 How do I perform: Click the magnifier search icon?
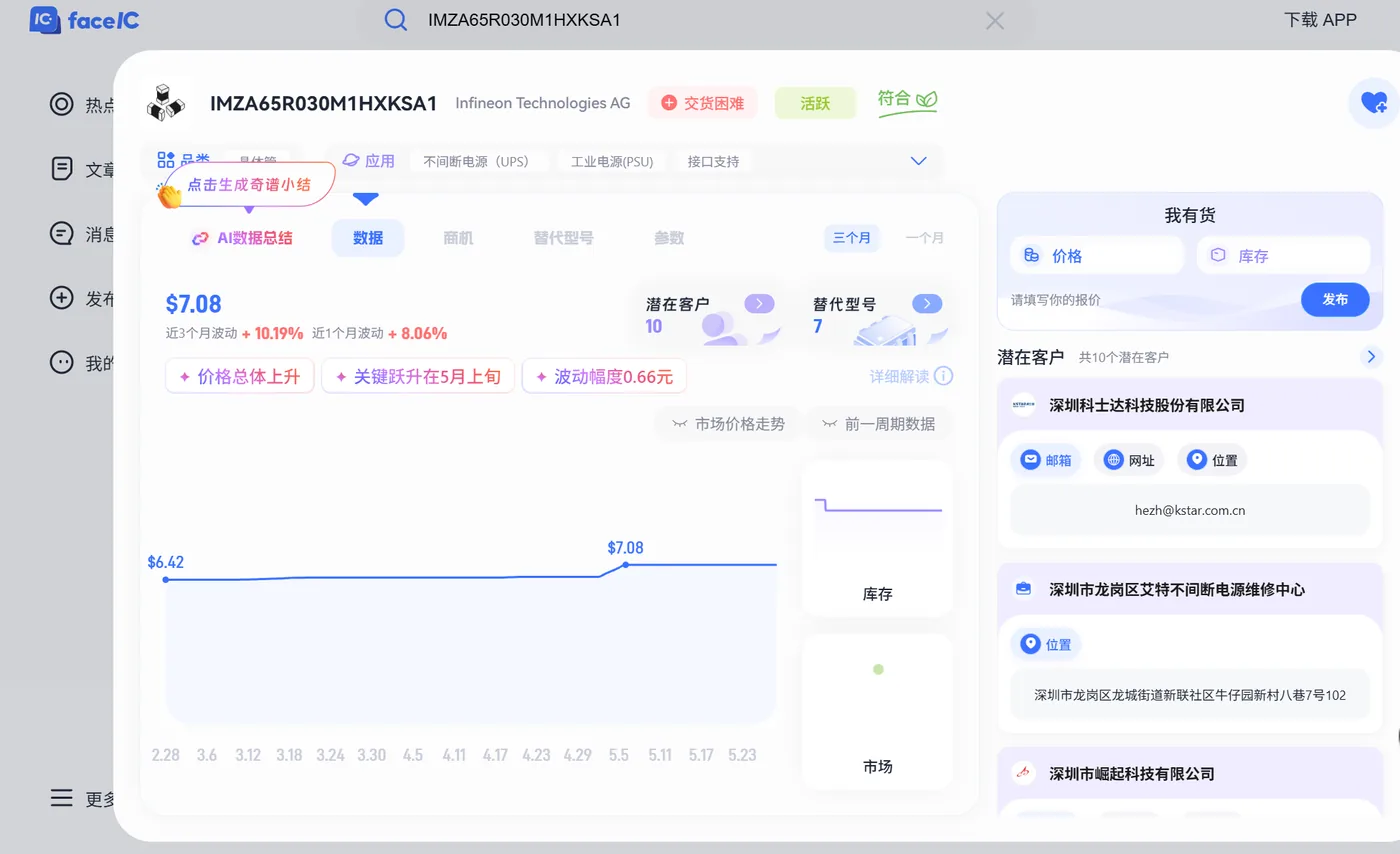point(395,20)
